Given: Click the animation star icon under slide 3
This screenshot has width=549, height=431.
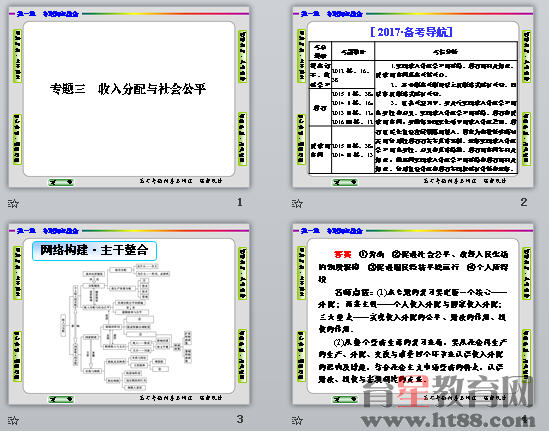Looking at the screenshot, I should tap(13, 420).
